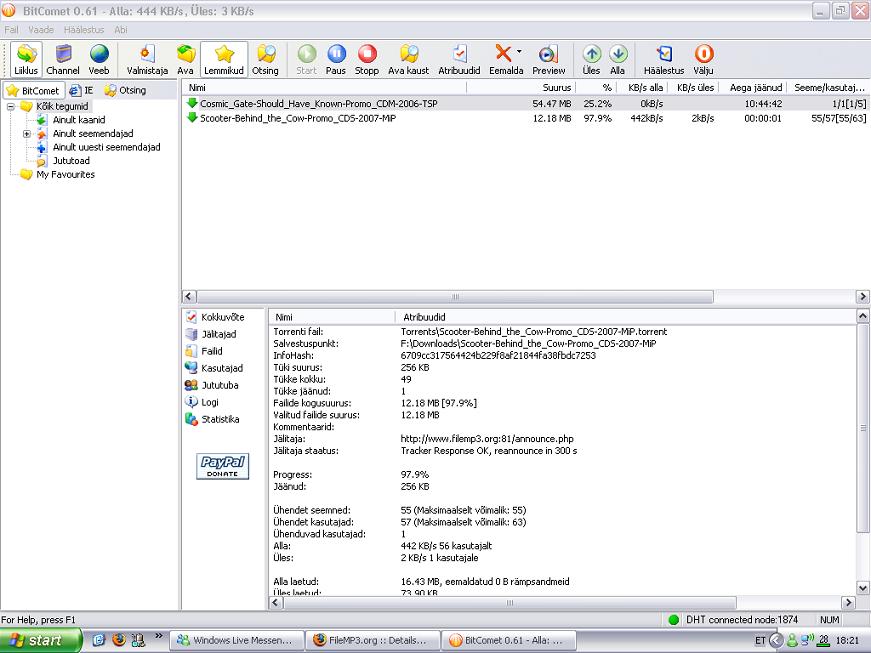Viewport: 871px width, 653px height.
Task: Select Ainult kaanid in the tree
Action: coord(79,120)
